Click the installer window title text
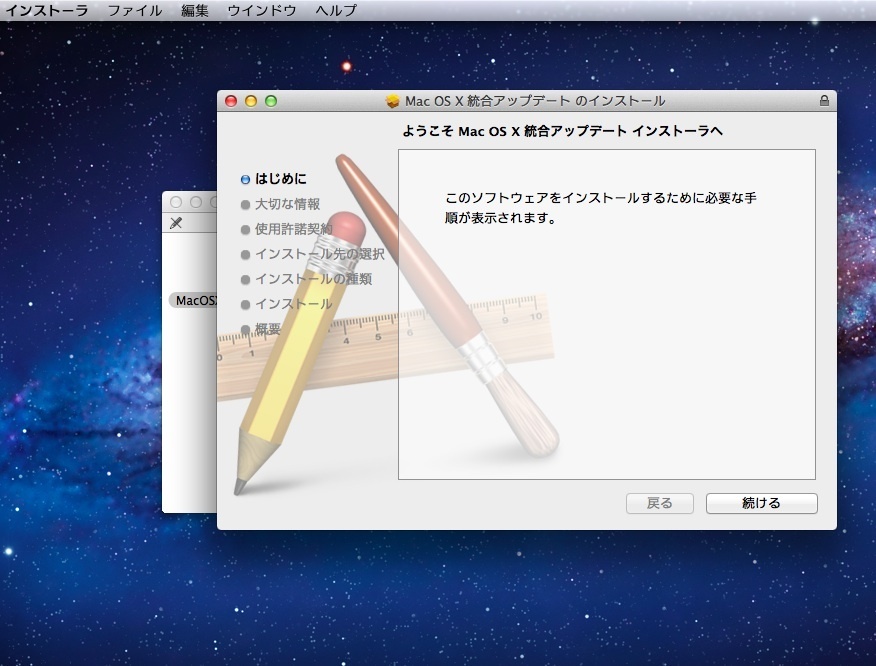This screenshot has height=666, width=876. pyautogui.click(x=535, y=101)
